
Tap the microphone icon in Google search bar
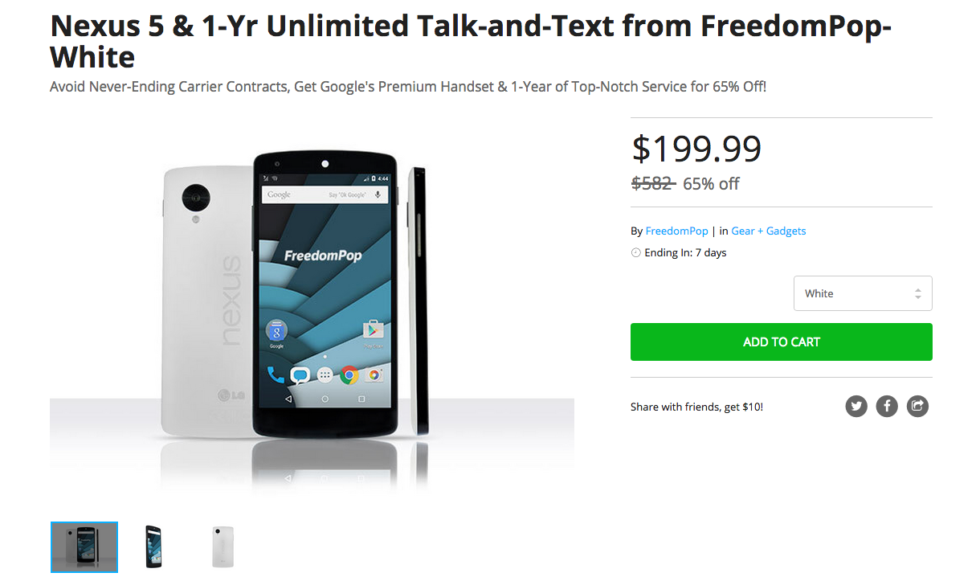[379, 194]
